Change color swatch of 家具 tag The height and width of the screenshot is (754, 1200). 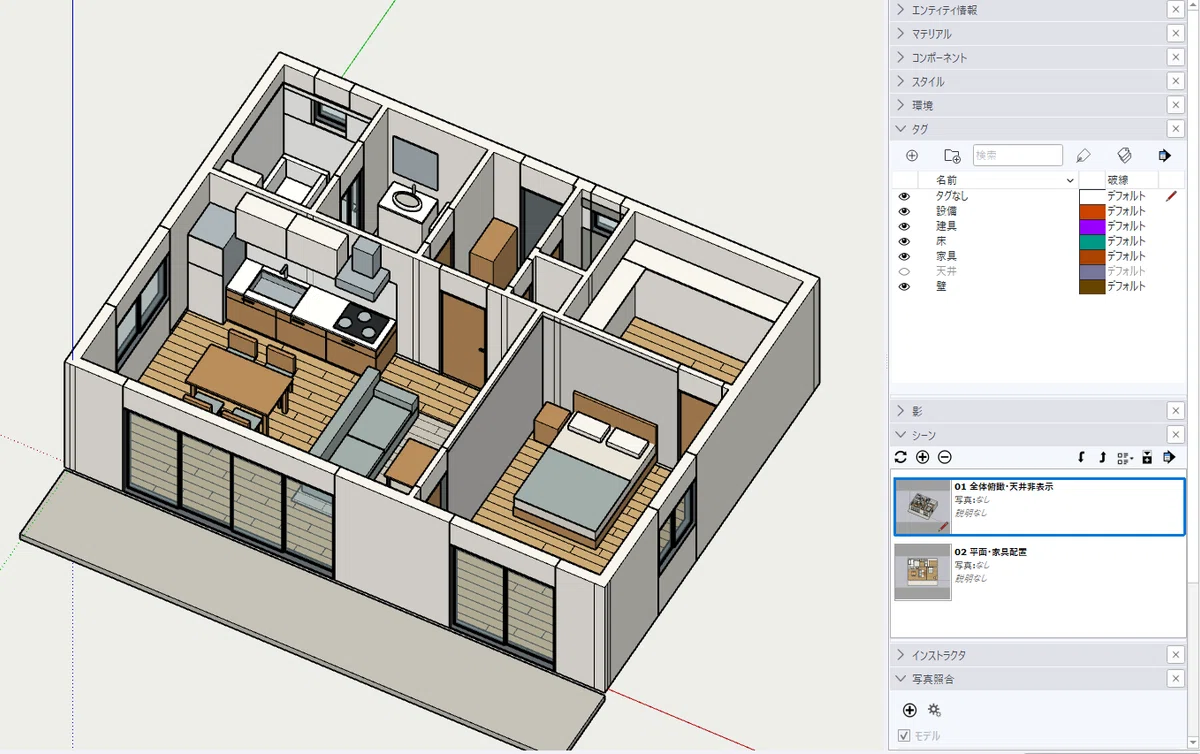point(1092,256)
